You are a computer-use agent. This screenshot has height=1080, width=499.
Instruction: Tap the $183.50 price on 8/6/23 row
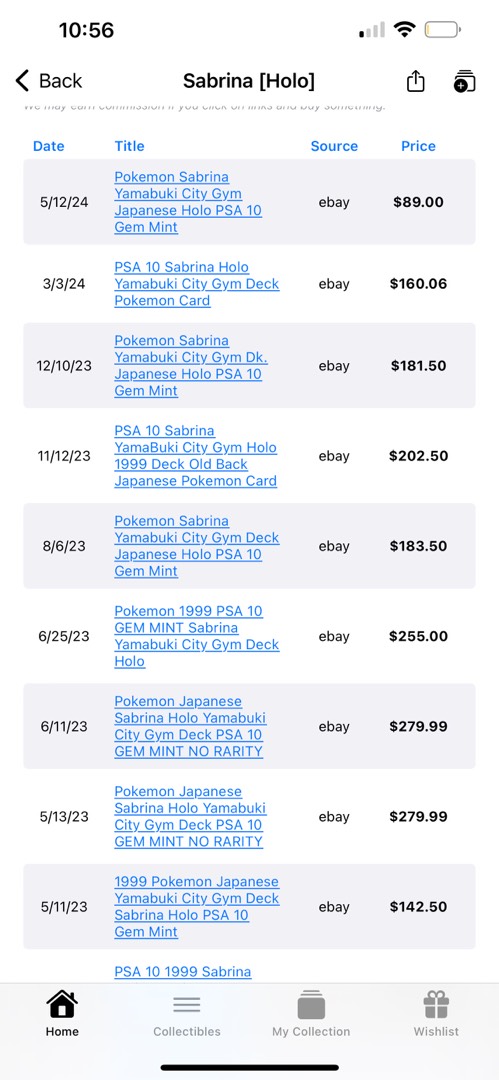(x=418, y=546)
